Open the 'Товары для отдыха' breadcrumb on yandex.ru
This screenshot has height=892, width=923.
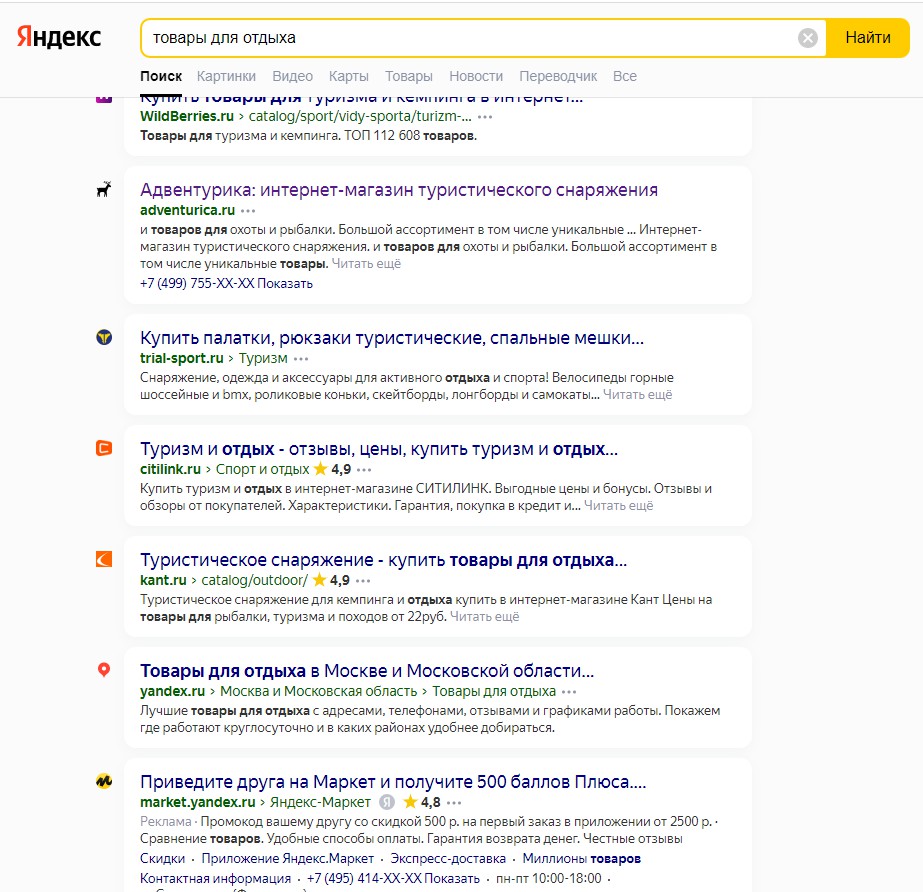pyautogui.click(x=494, y=691)
